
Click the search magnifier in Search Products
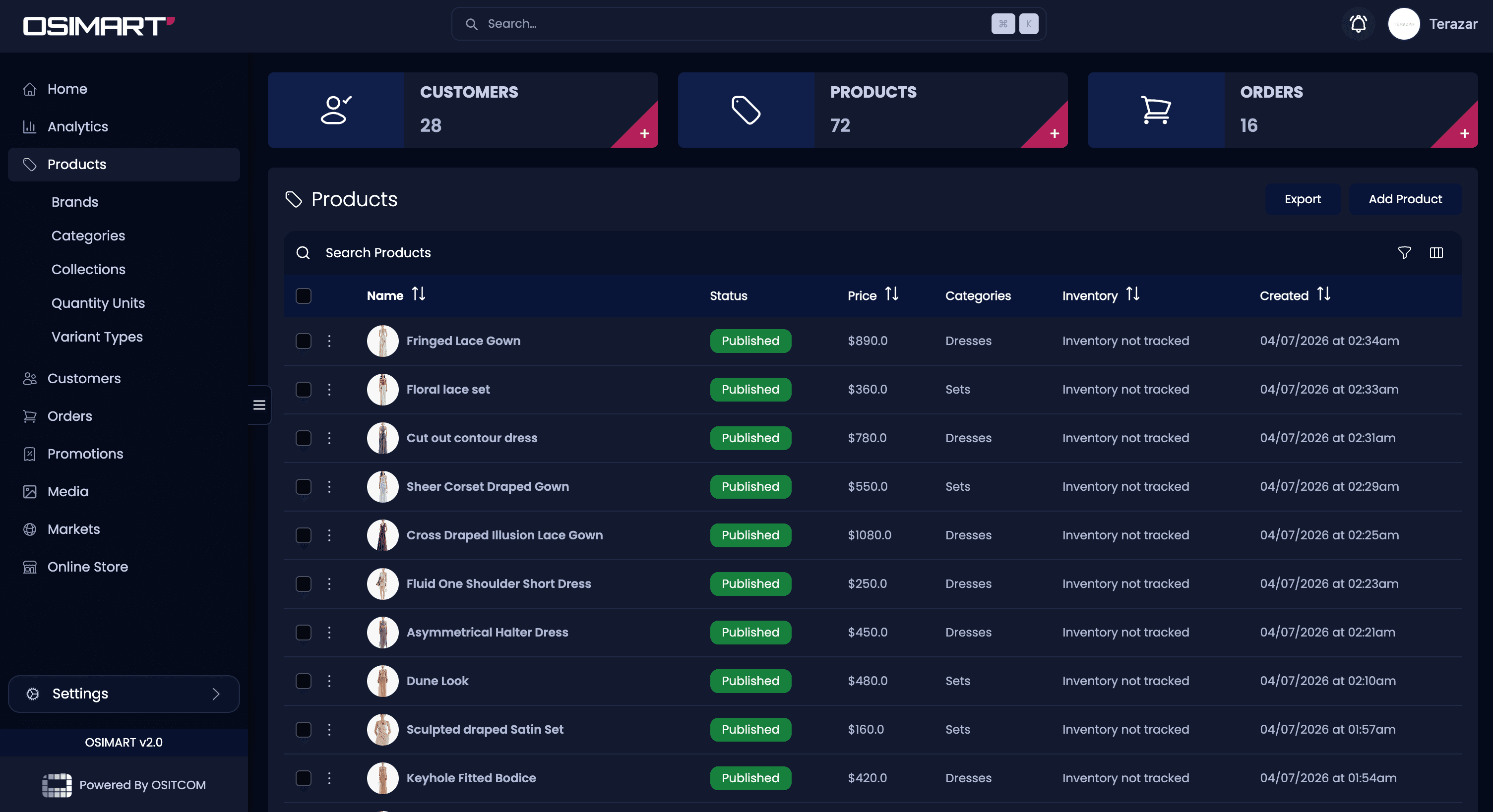coord(303,252)
